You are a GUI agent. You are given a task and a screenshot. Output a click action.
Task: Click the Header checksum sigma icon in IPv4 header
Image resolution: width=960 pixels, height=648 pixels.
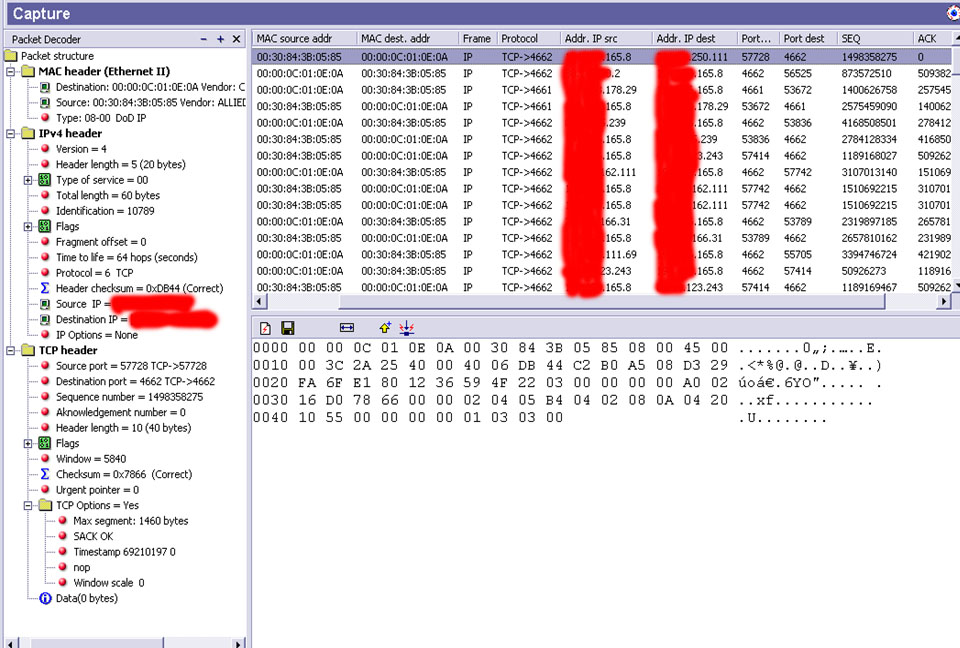click(x=45, y=289)
